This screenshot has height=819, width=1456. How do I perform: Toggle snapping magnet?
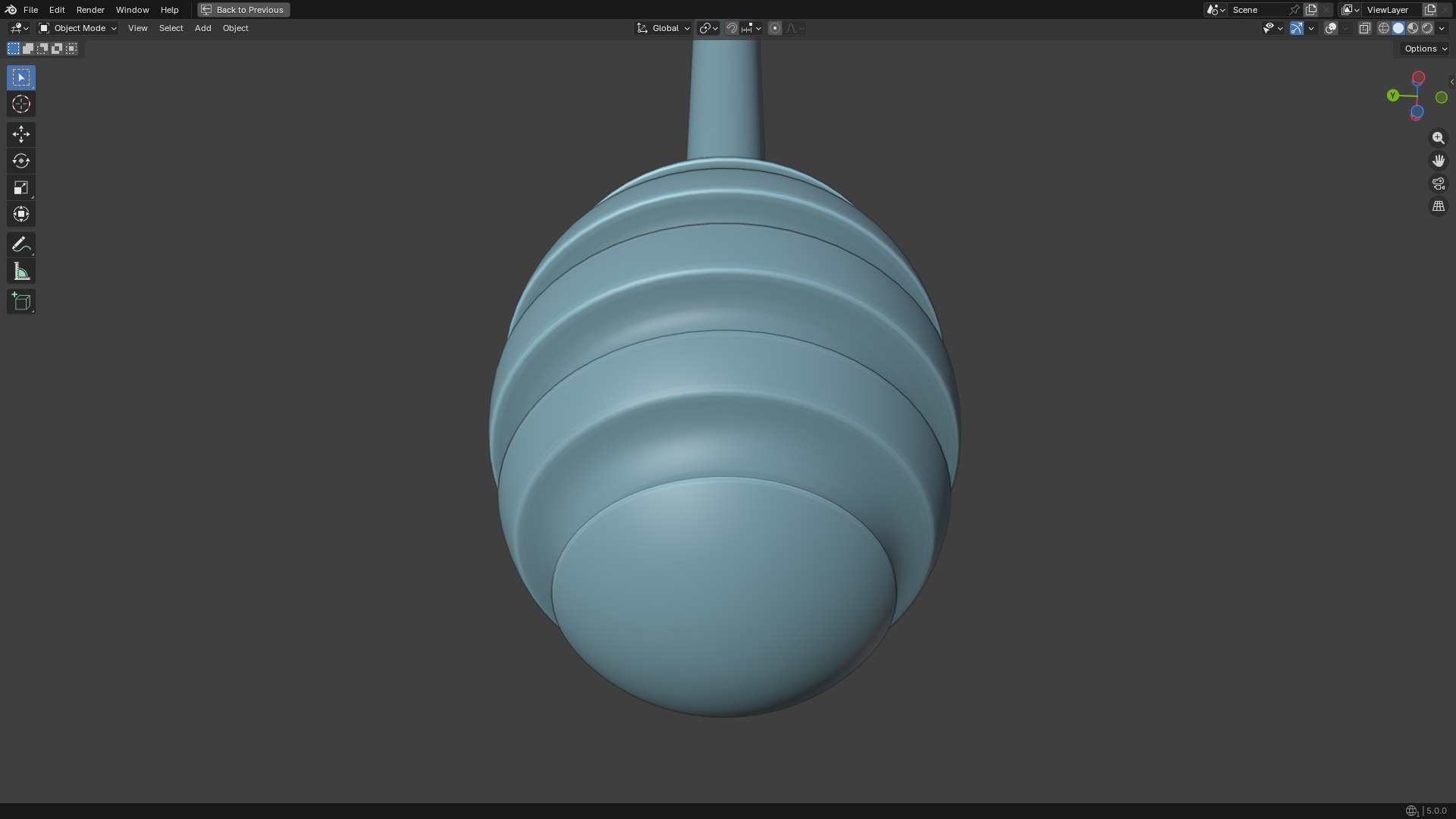coord(732,28)
